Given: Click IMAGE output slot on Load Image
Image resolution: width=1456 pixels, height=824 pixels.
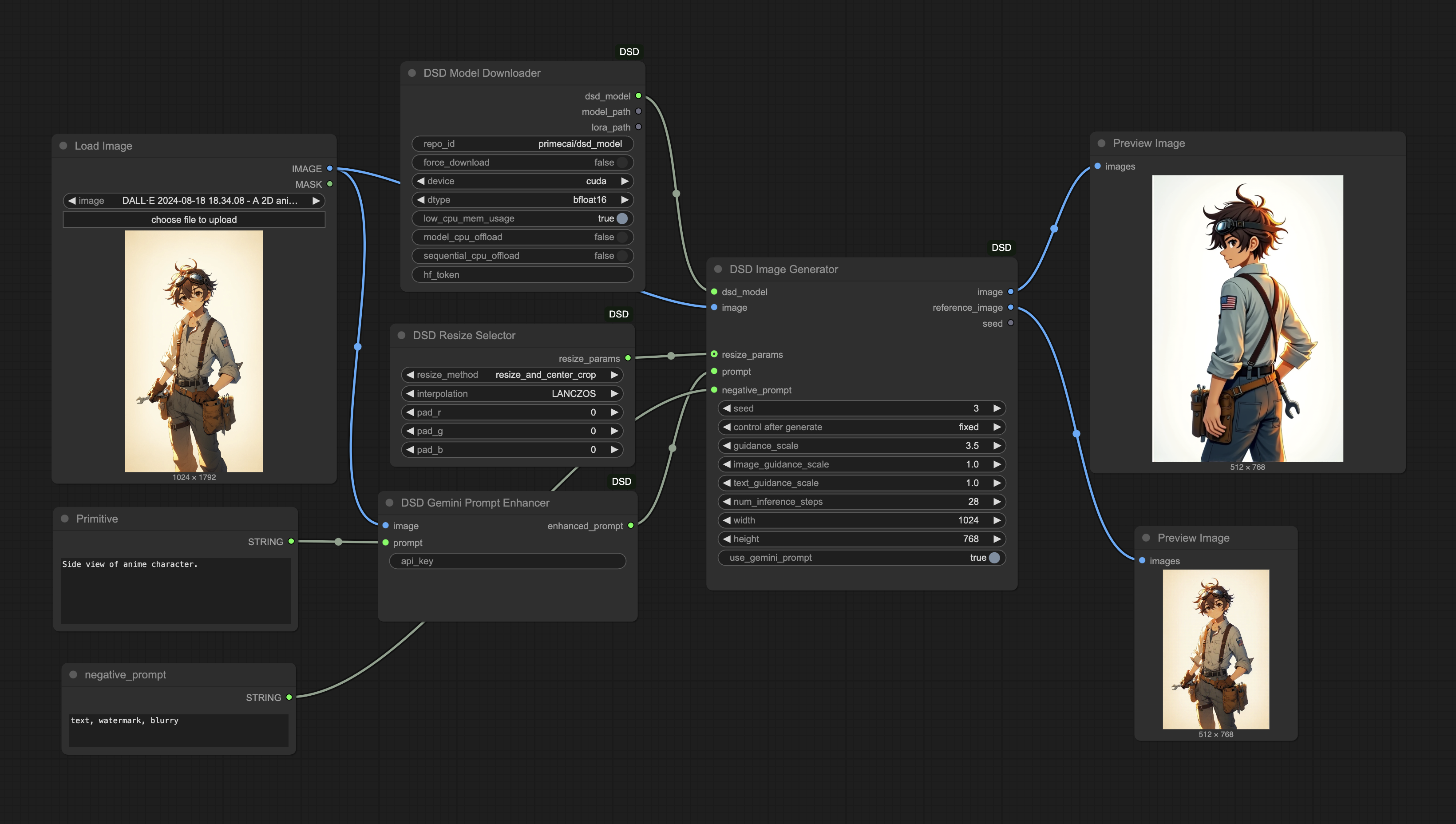Looking at the screenshot, I should 330,169.
